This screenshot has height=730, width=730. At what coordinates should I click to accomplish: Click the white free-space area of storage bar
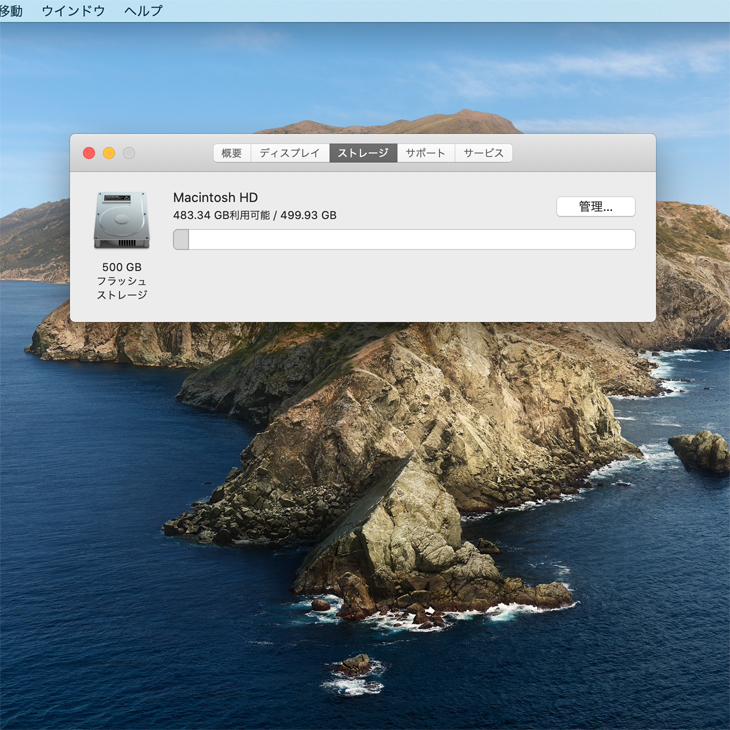pos(410,239)
